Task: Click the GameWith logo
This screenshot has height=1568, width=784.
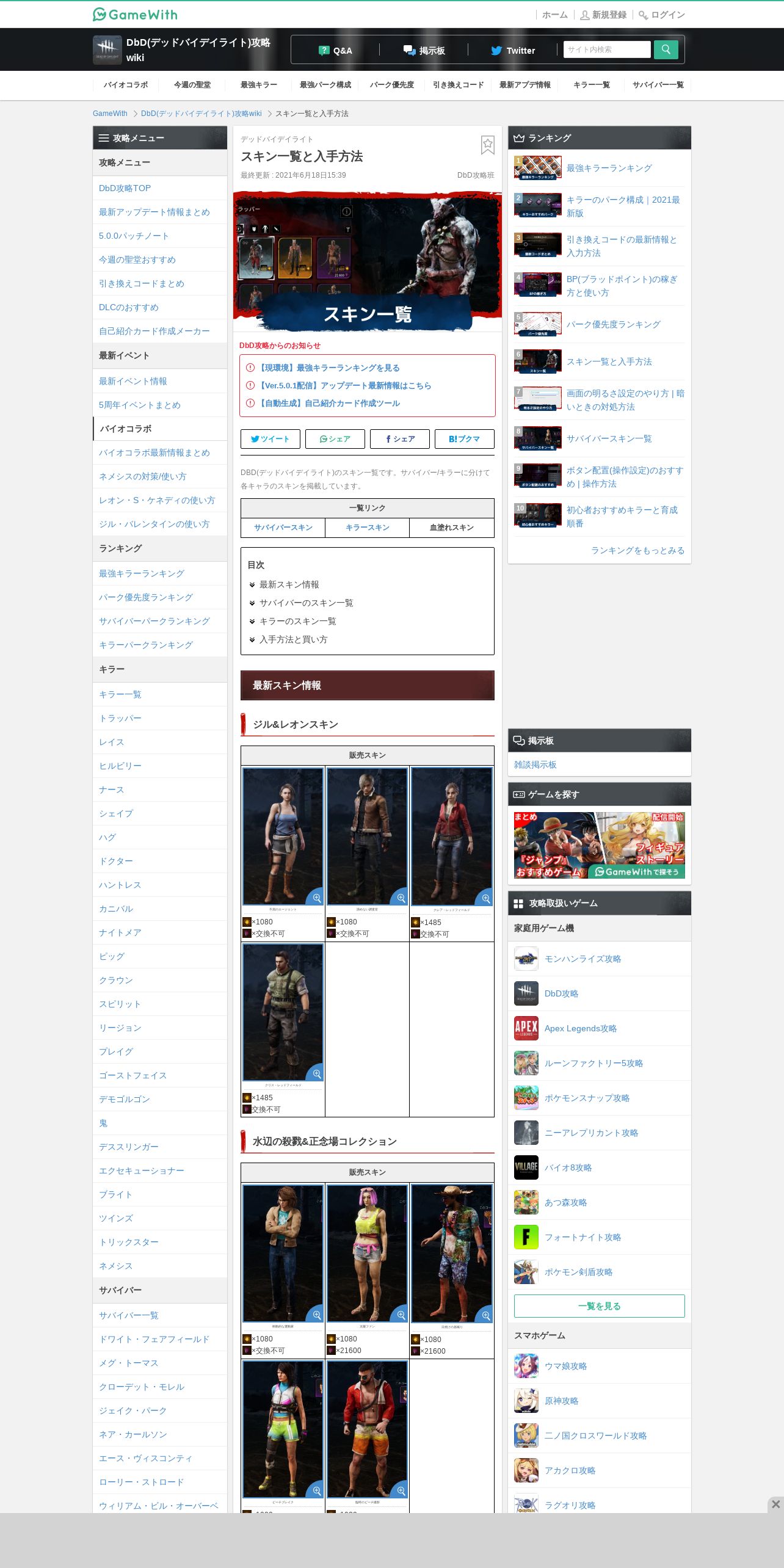Action: click(x=135, y=14)
